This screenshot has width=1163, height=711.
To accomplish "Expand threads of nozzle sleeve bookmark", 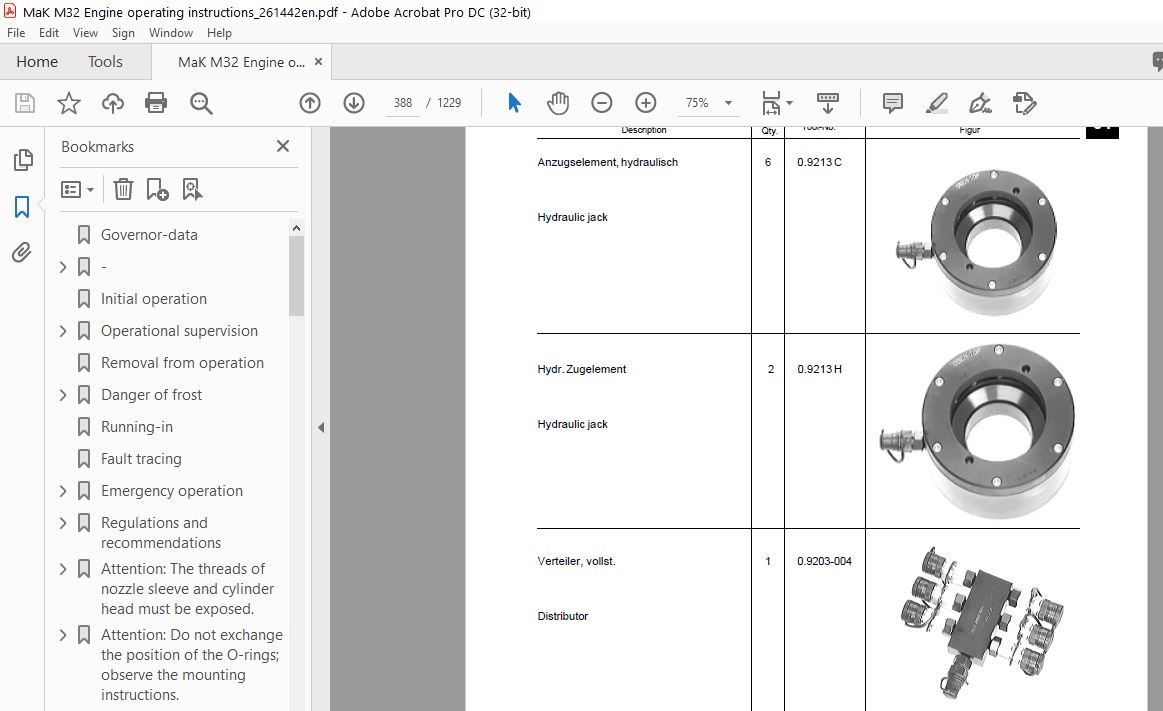I will click(63, 569).
